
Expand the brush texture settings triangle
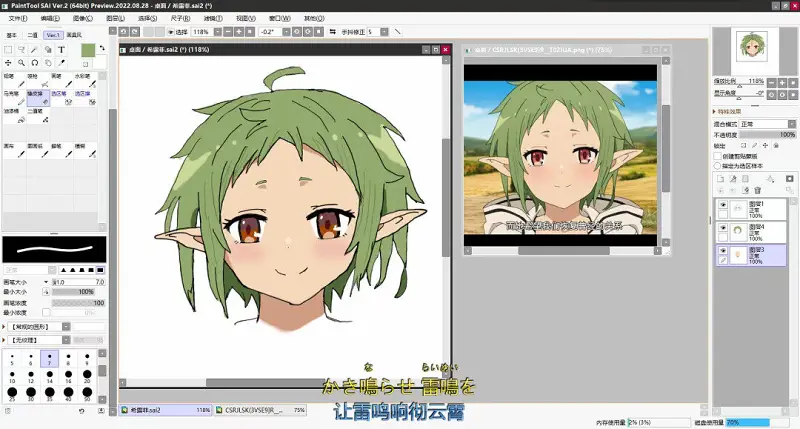(4, 340)
